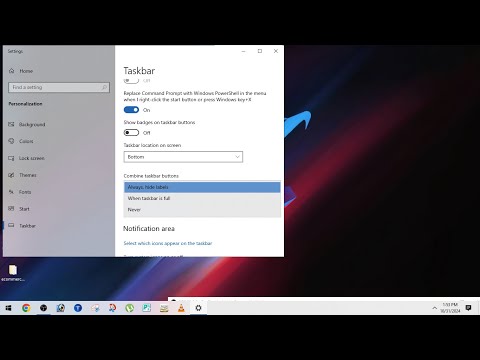Click the Themes brush icon in sidebar

pyautogui.click(x=11, y=175)
